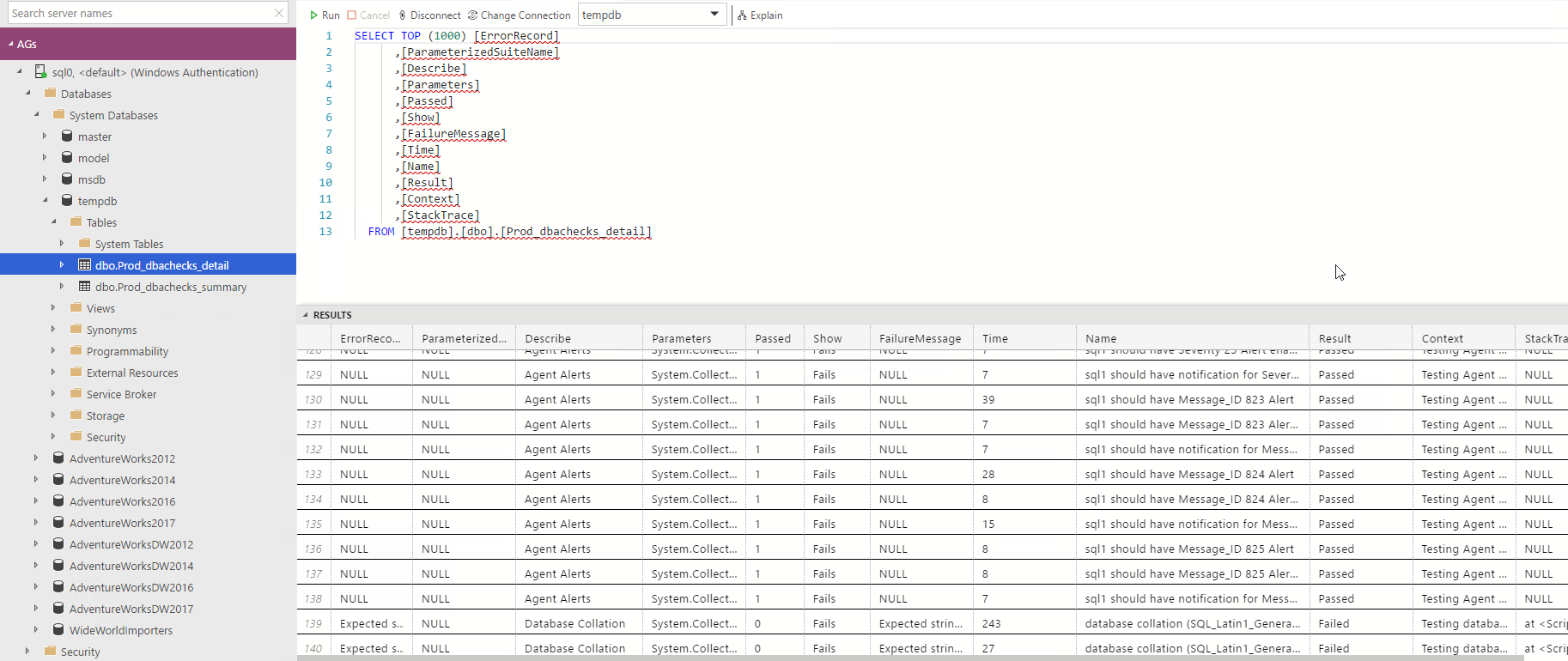The image size is (1568, 661).
Task: Click the dbo.Prod_dbachecks_summary table icon
Action: coord(84,287)
